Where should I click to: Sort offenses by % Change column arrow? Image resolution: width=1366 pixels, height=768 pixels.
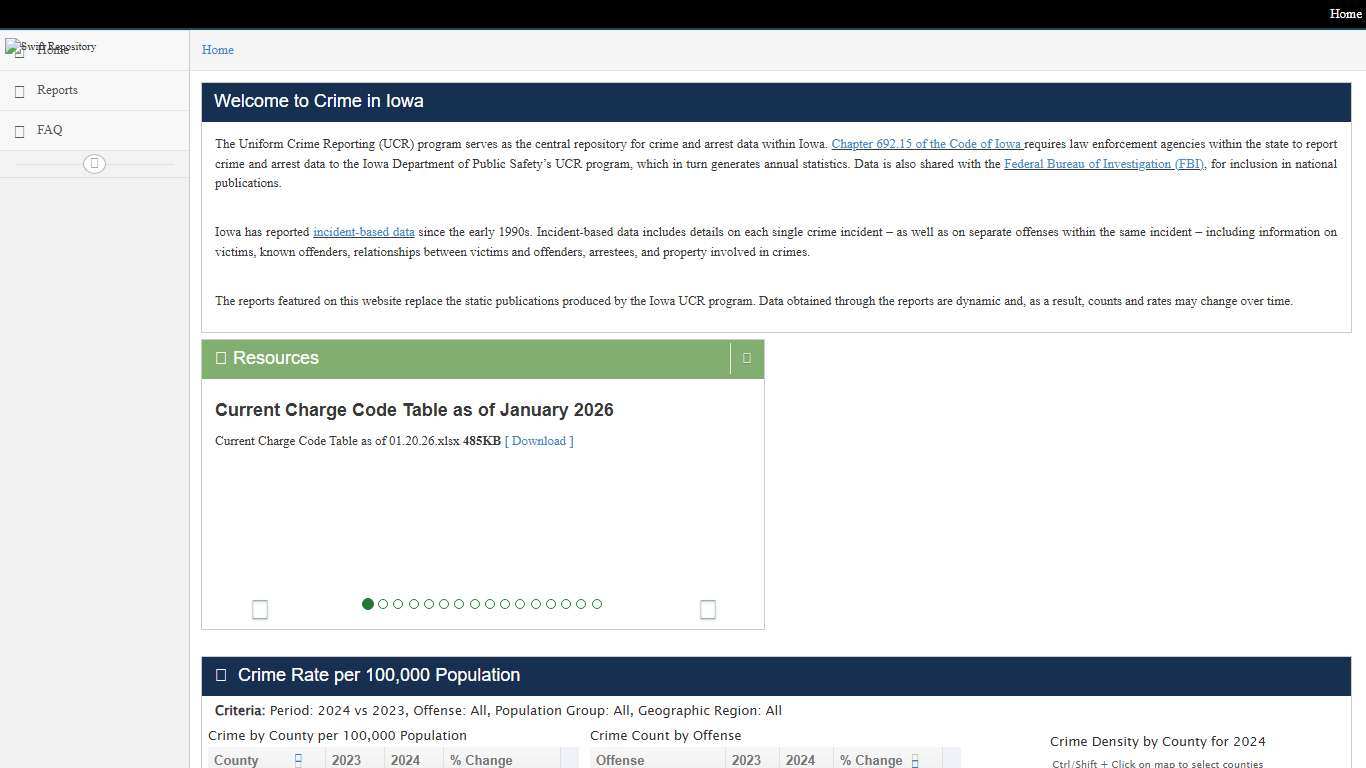[x=915, y=761]
